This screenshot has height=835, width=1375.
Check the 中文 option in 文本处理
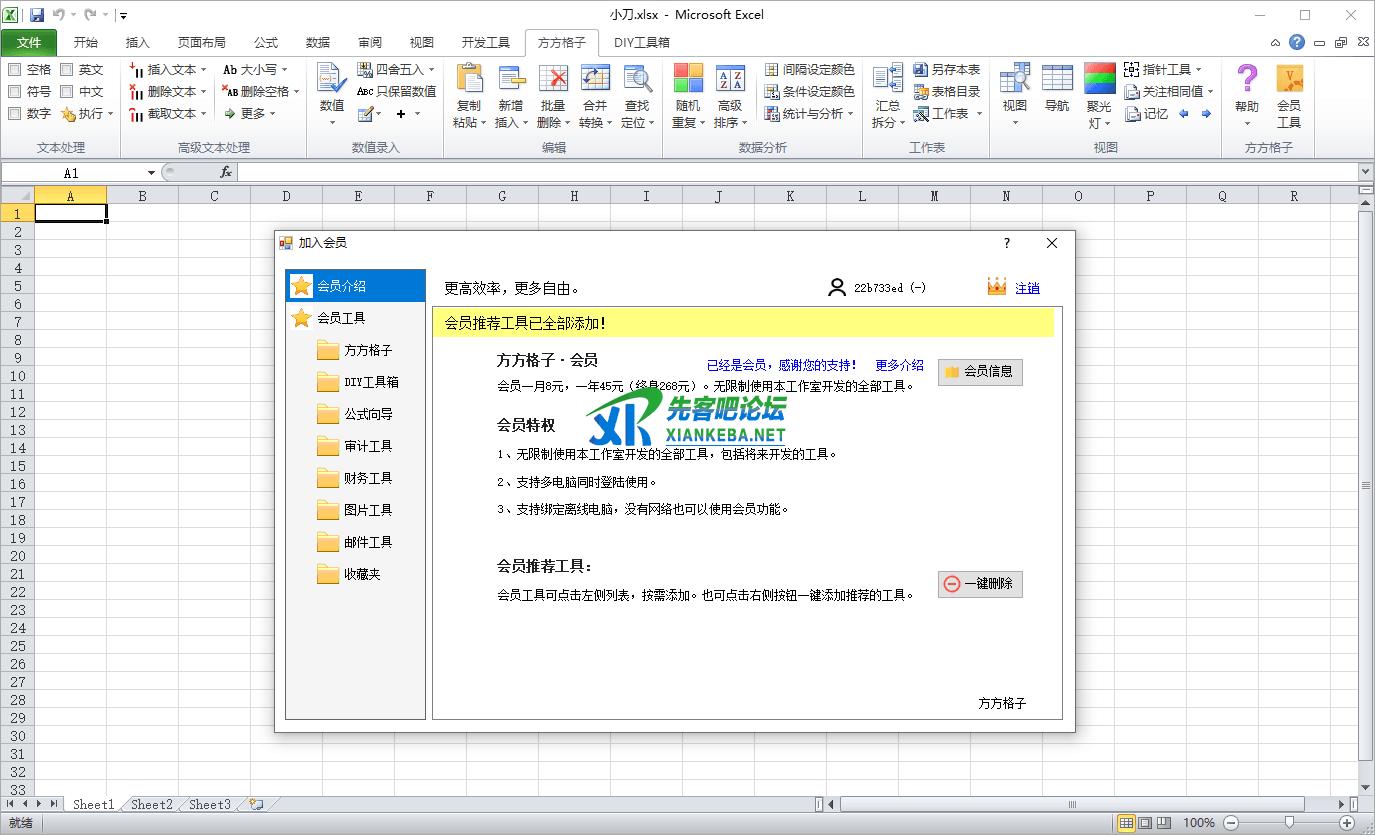84,91
